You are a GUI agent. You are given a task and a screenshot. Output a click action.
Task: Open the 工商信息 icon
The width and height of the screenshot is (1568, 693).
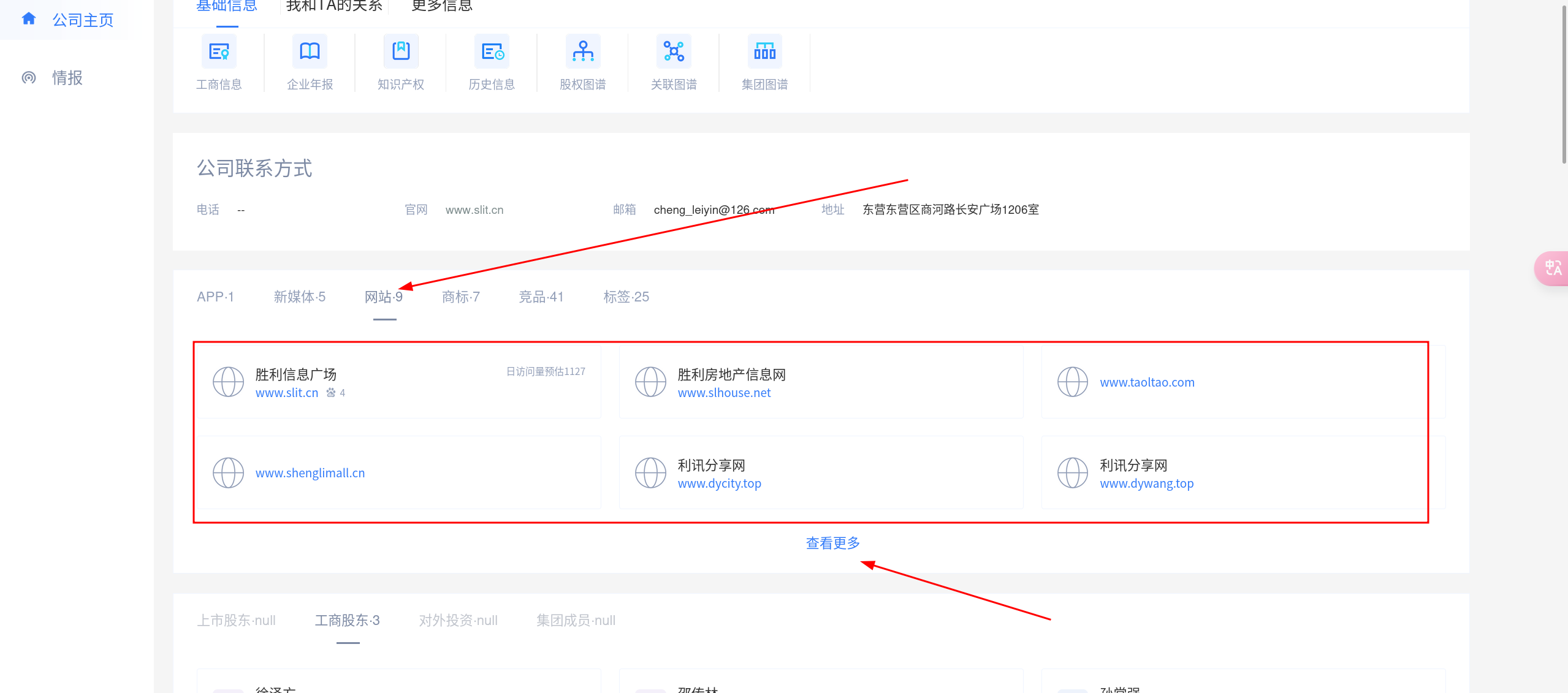tap(219, 52)
